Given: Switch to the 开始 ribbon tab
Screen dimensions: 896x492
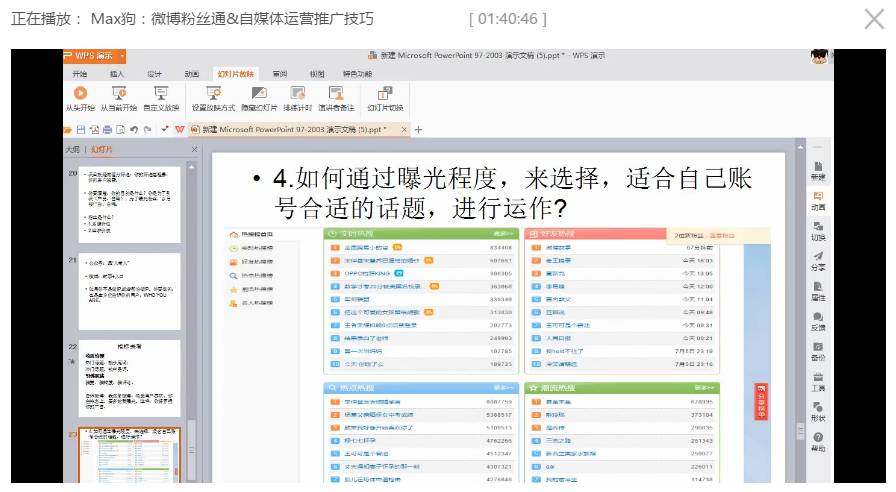Looking at the screenshot, I should click(80, 74).
